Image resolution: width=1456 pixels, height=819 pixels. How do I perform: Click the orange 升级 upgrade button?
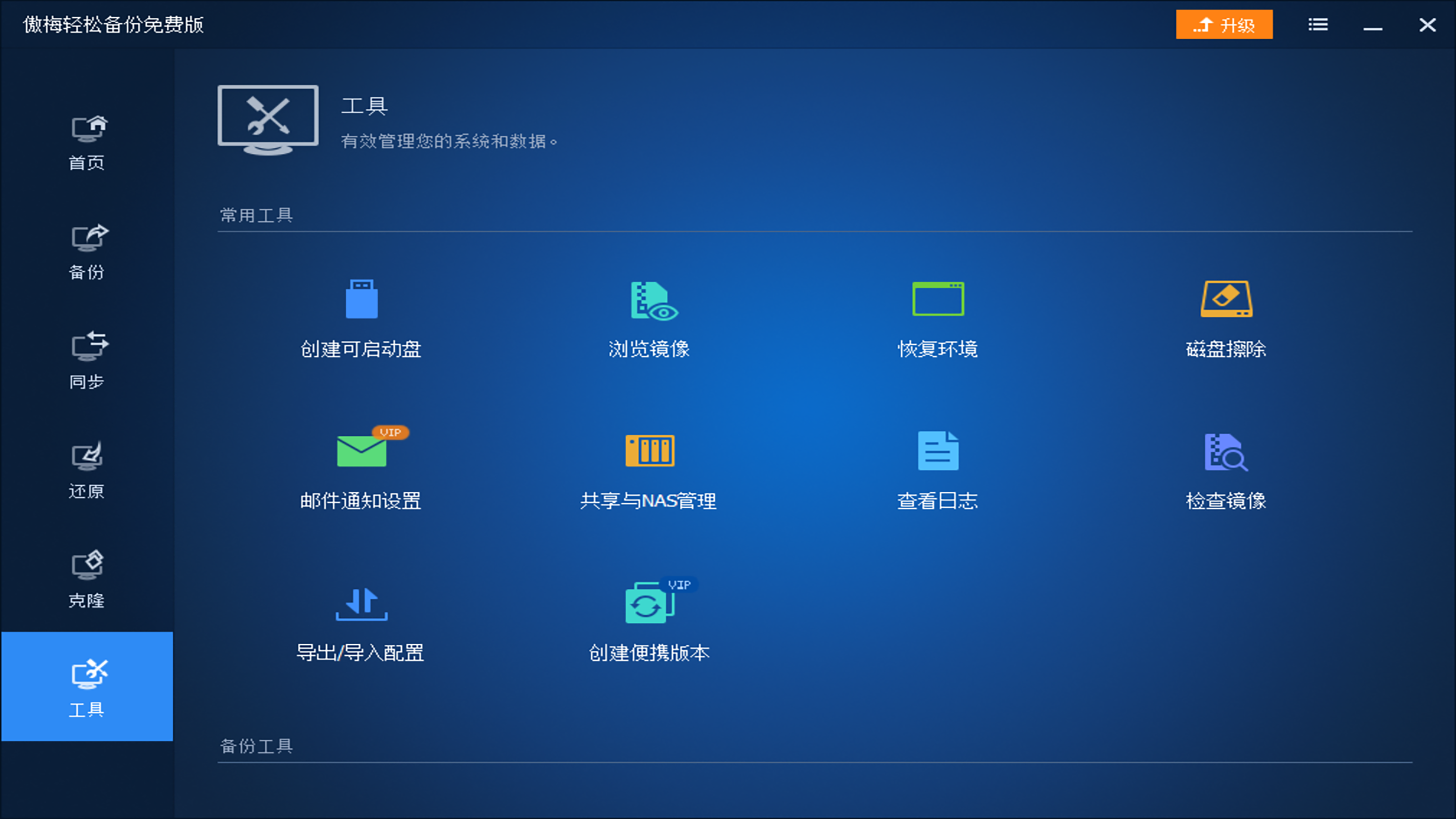point(1223,25)
